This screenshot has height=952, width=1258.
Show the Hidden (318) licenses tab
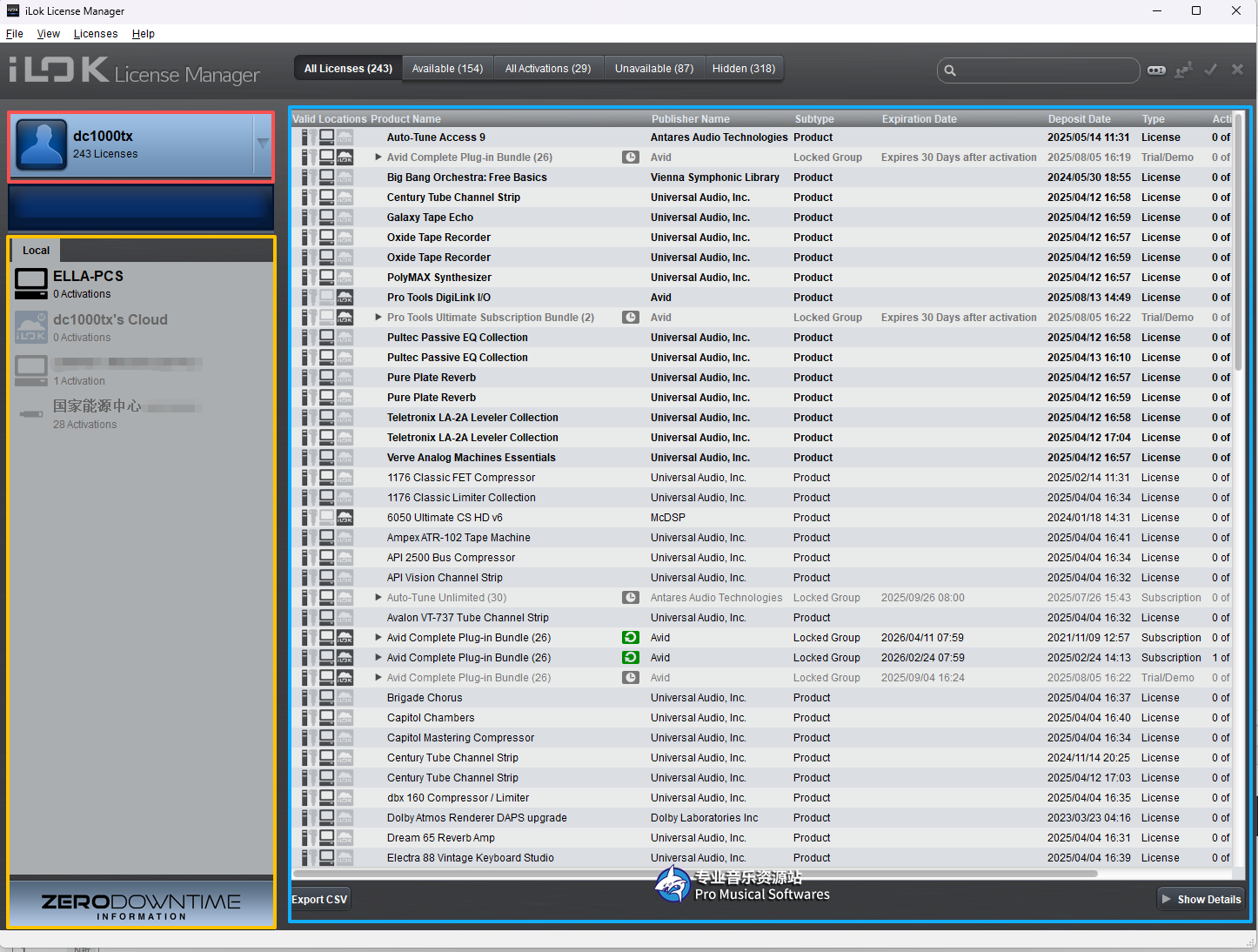(743, 69)
